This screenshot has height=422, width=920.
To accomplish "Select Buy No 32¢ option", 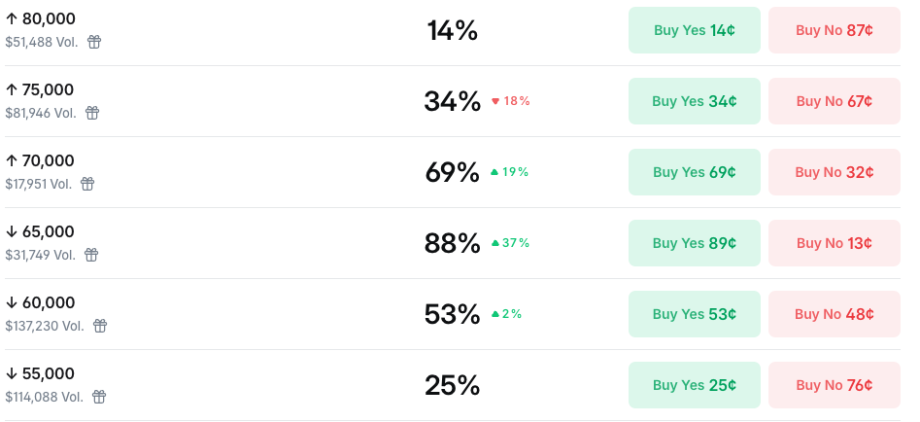I will click(x=834, y=172).
